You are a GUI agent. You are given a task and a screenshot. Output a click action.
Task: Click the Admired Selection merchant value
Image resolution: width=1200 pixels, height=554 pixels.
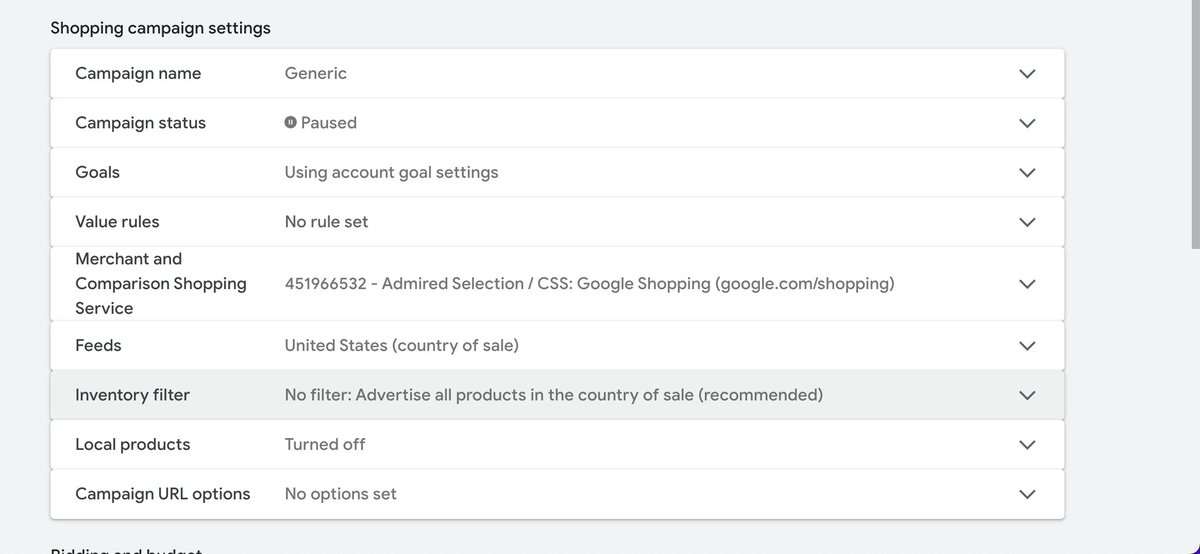[x=589, y=284]
